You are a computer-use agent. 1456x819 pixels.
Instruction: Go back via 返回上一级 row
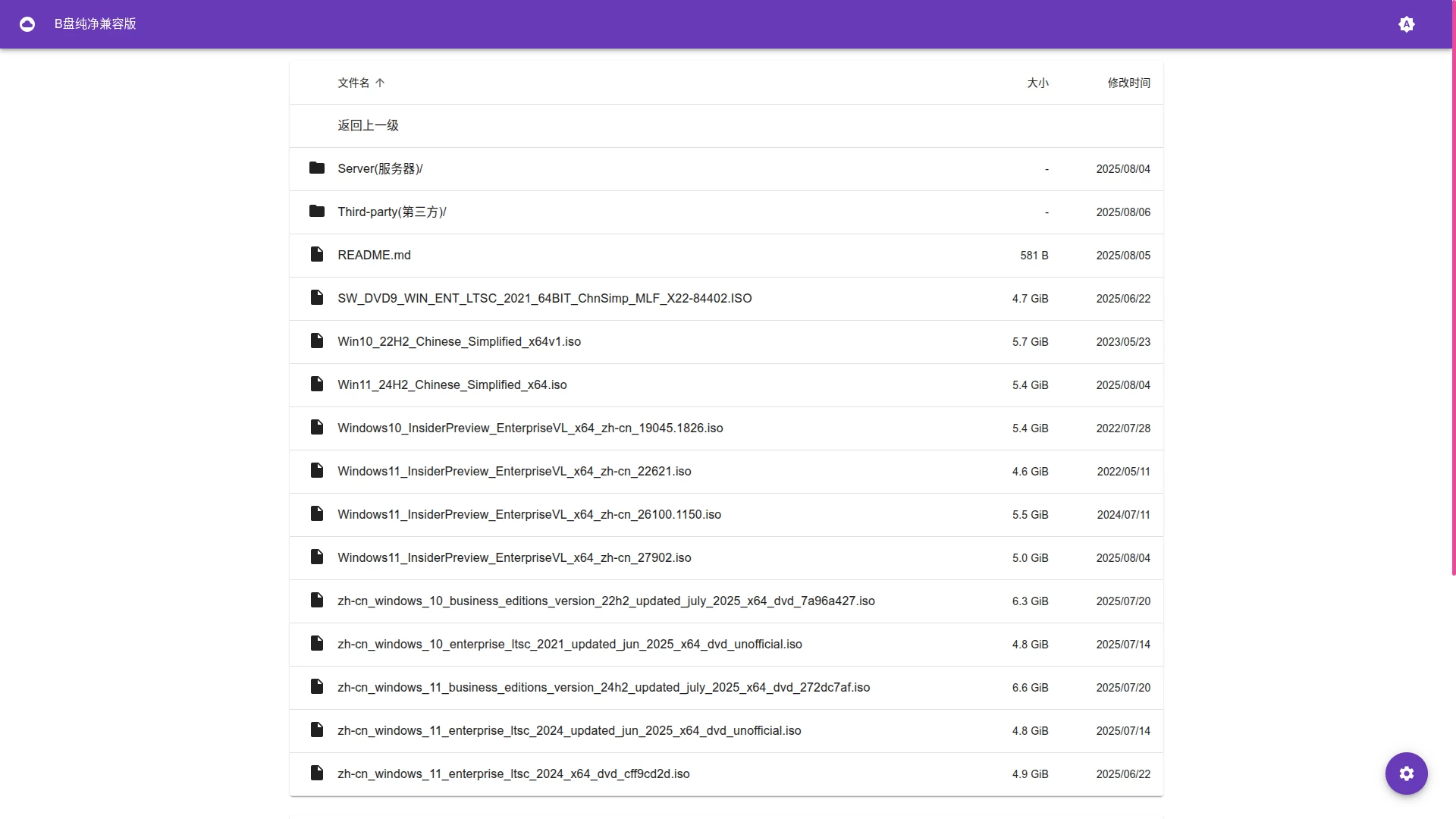(368, 126)
